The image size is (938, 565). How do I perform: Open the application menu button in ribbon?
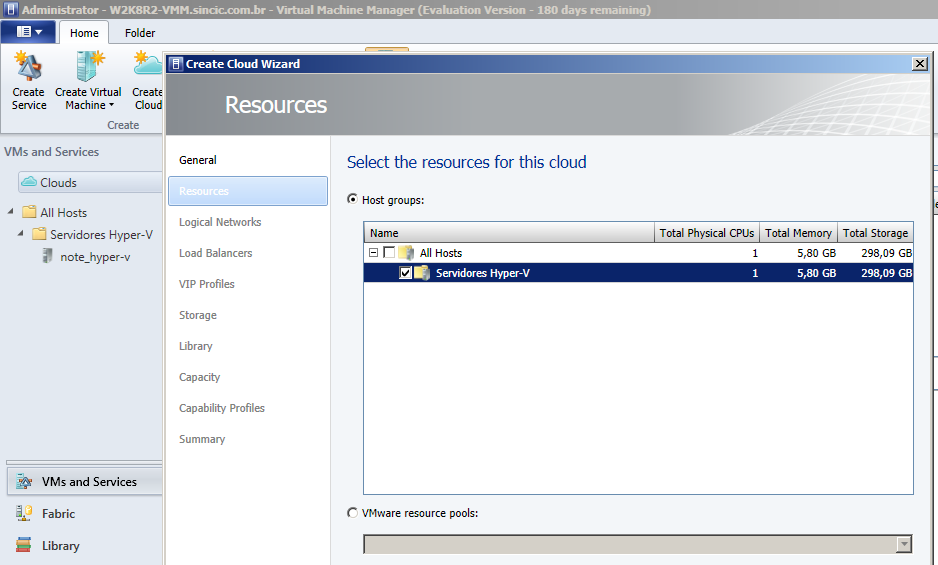29,32
